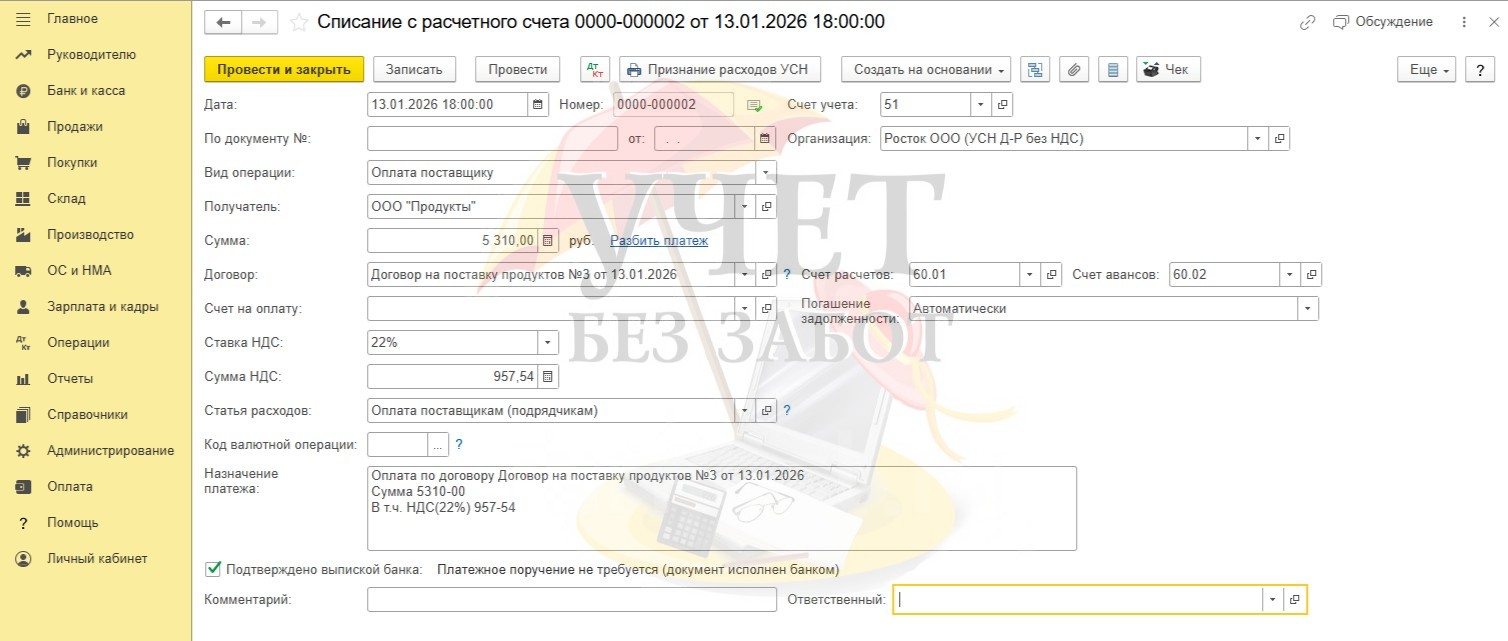Expand the Получатель dropdown

pyautogui.click(x=744, y=206)
